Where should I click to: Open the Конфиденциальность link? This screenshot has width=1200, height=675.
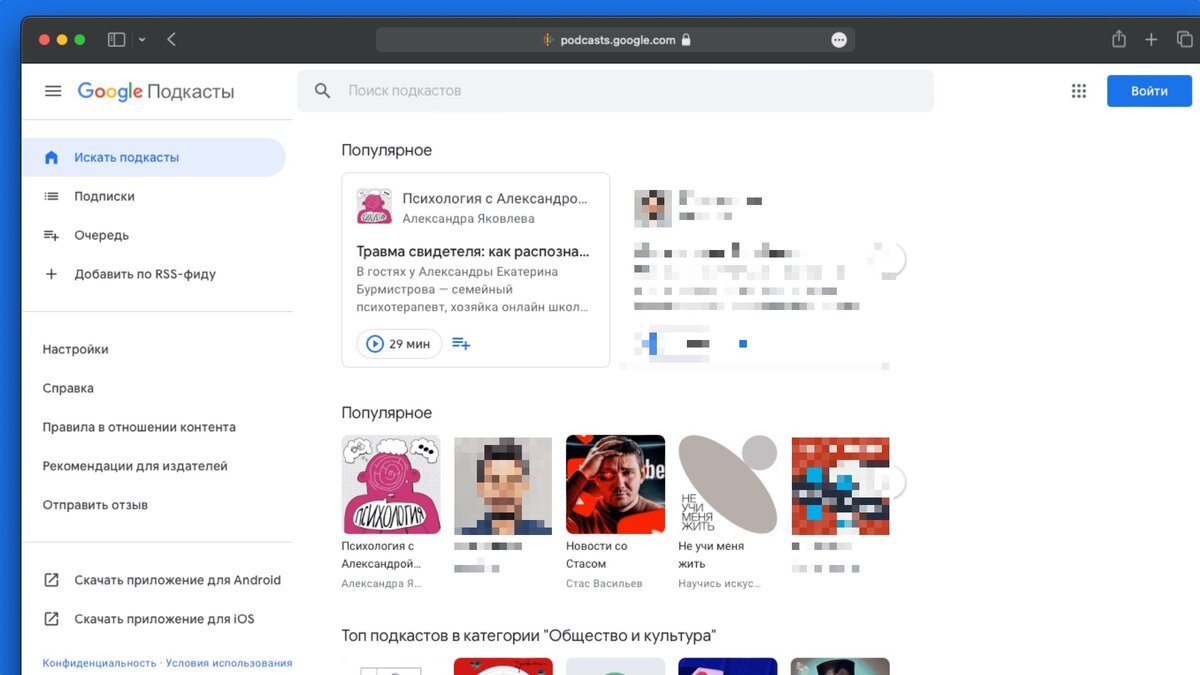pyautogui.click(x=99, y=663)
